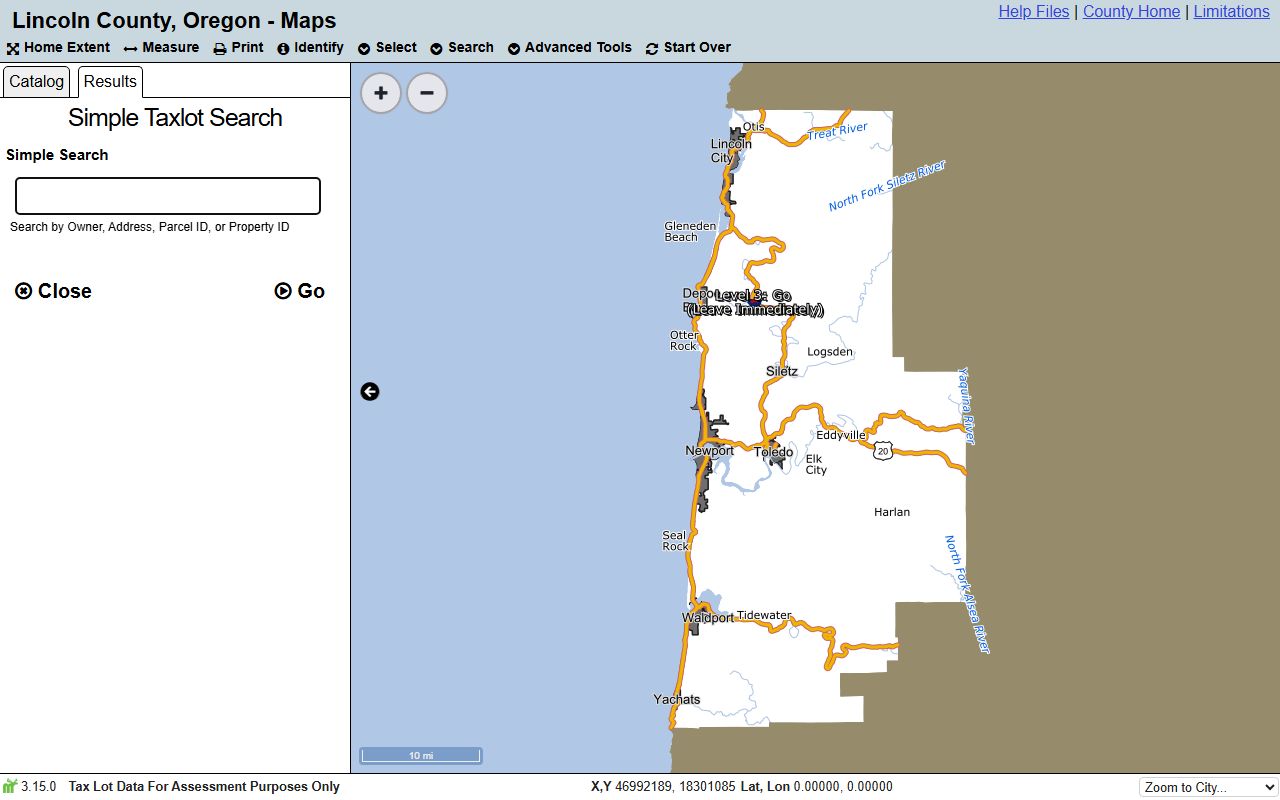Click the North Fork Siletz River label

[x=887, y=186]
